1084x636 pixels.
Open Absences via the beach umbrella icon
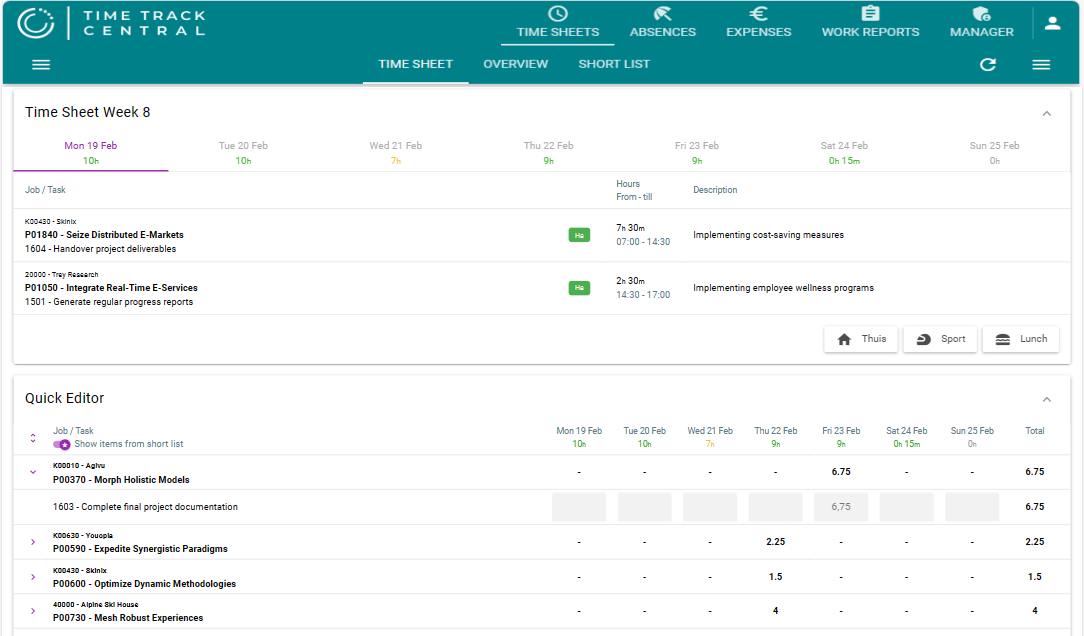(x=662, y=14)
